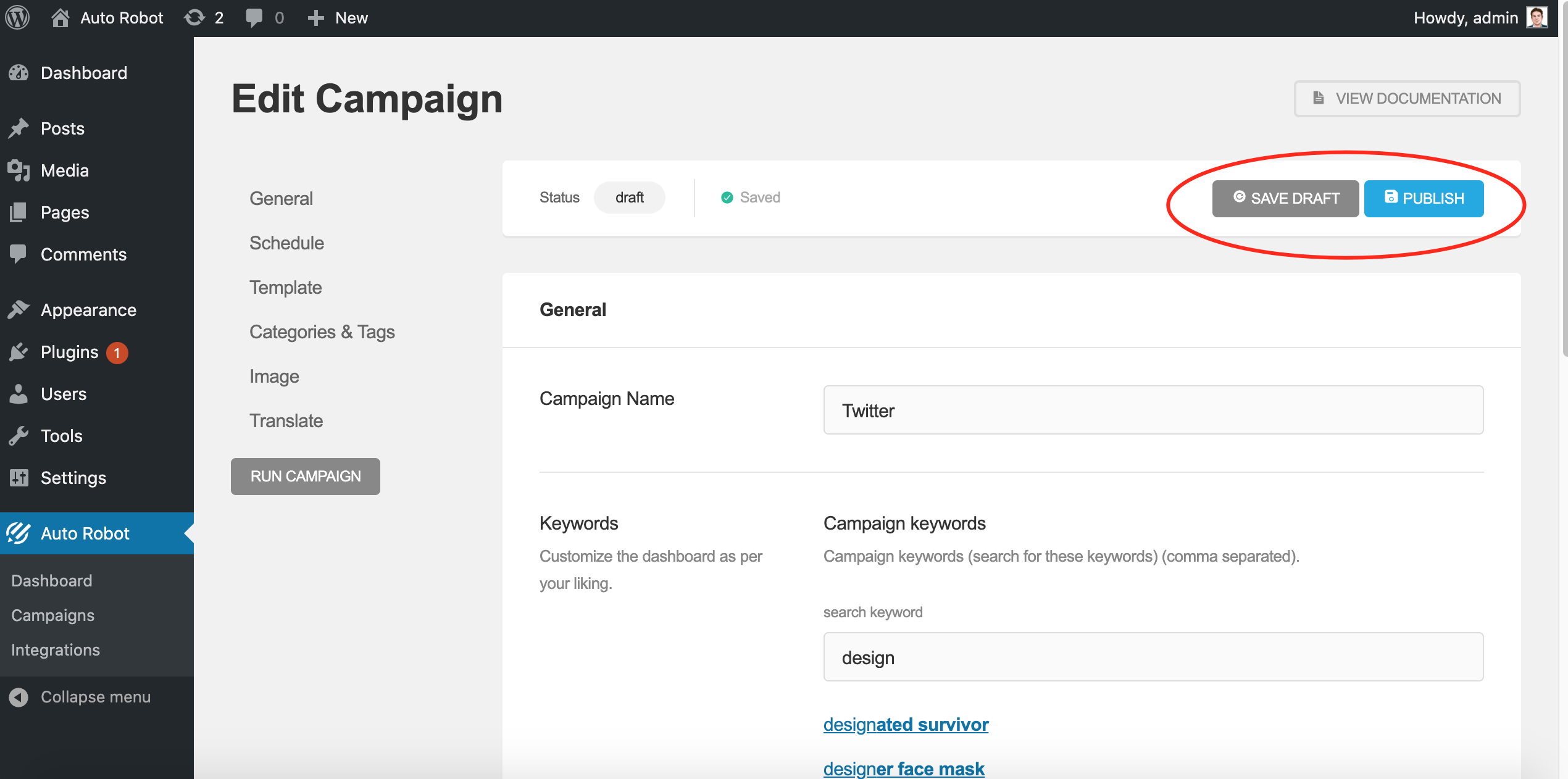Open the Media library menu item

[64, 170]
